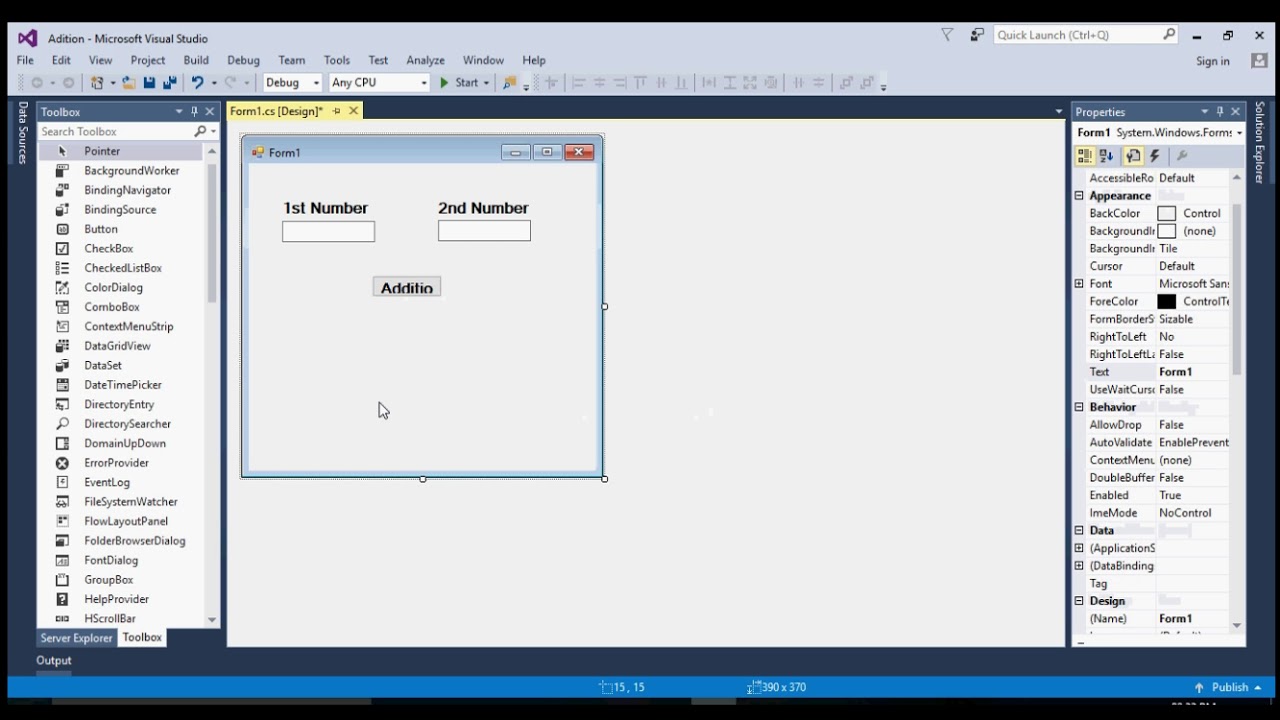Select the Form1.cs [Design] document tab
Image resolution: width=1280 pixels, height=720 pixels.
(277, 111)
